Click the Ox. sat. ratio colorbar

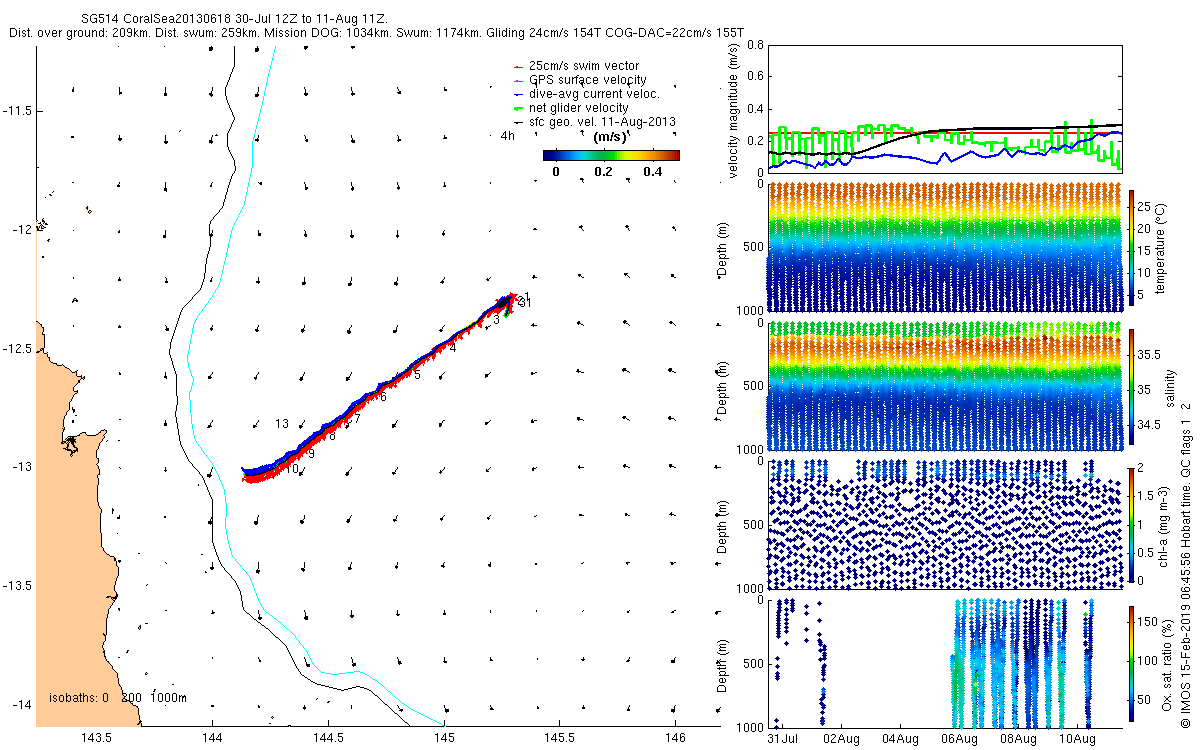[x=1132, y=664]
